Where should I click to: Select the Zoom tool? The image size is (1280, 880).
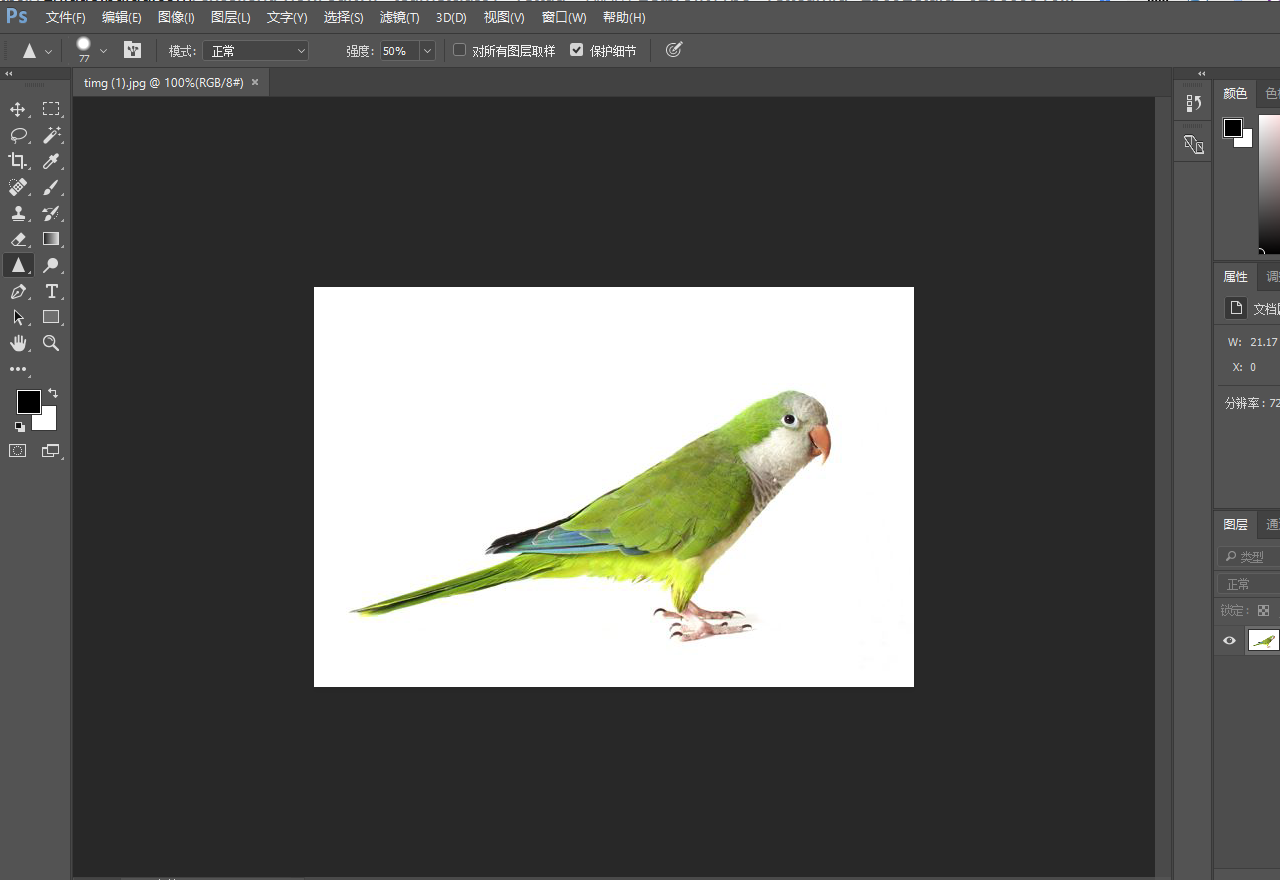point(50,343)
